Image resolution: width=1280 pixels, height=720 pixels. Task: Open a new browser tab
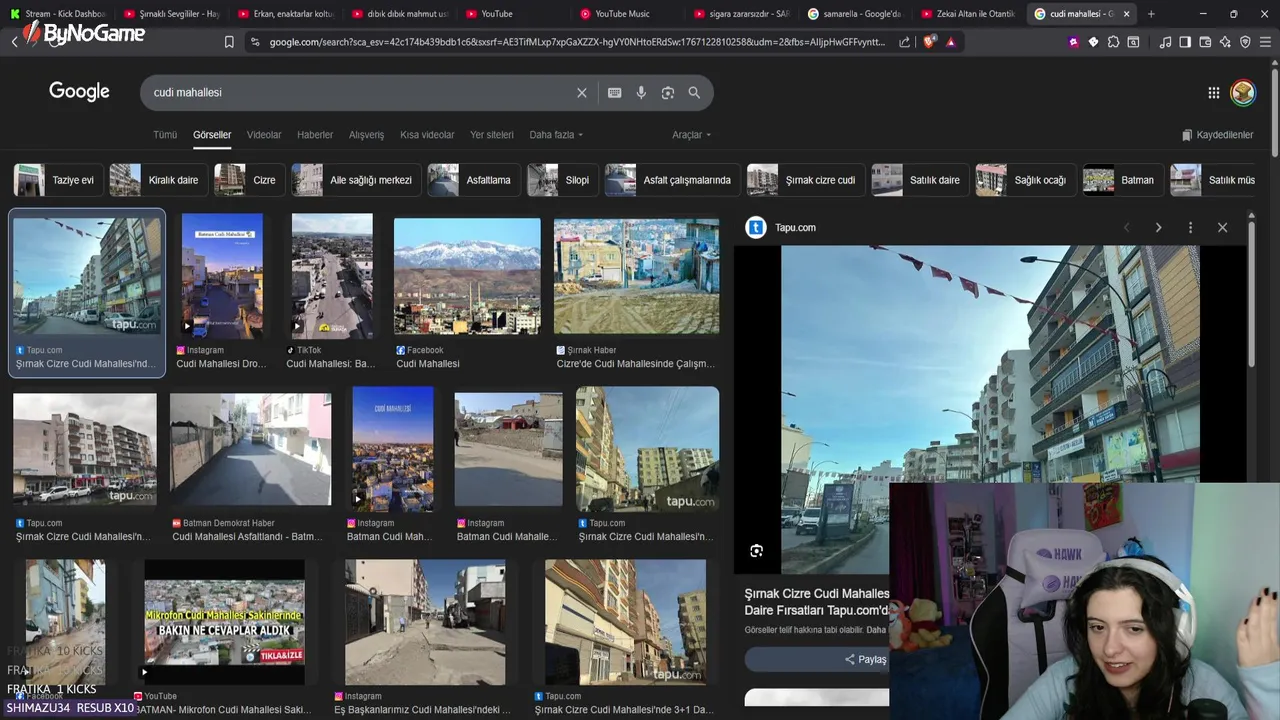click(1151, 14)
